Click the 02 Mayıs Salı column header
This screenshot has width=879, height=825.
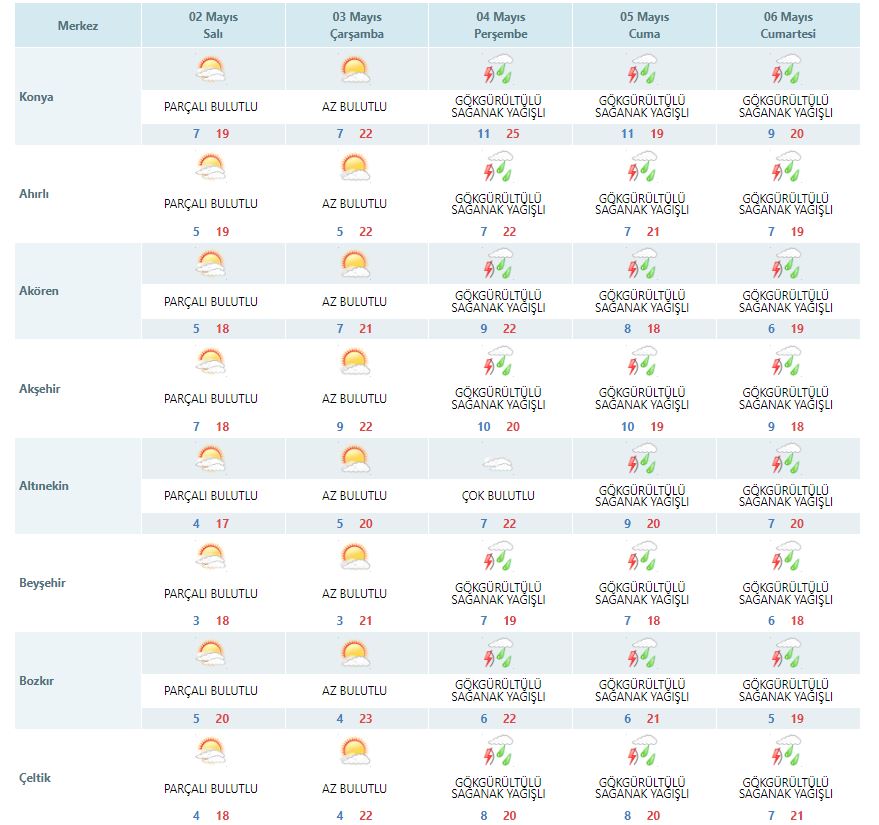pyautogui.click(x=211, y=25)
